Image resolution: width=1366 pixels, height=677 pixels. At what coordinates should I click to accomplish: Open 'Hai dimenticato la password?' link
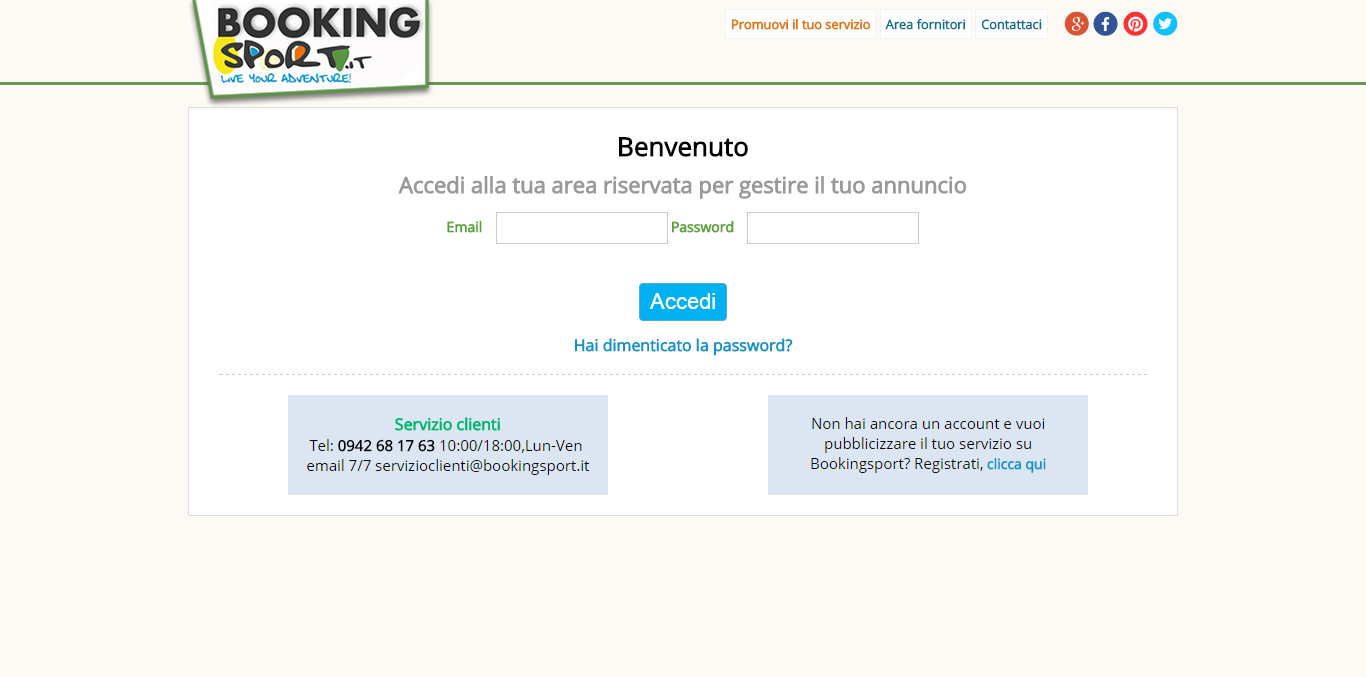pos(683,345)
